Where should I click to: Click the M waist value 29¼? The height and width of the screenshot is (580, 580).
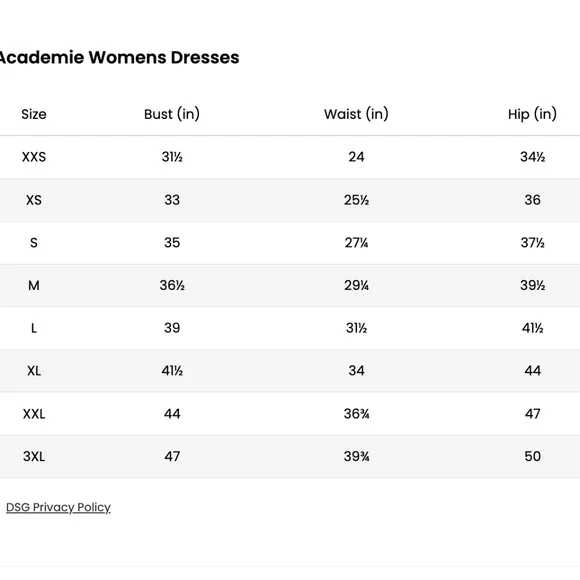[x=356, y=286]
